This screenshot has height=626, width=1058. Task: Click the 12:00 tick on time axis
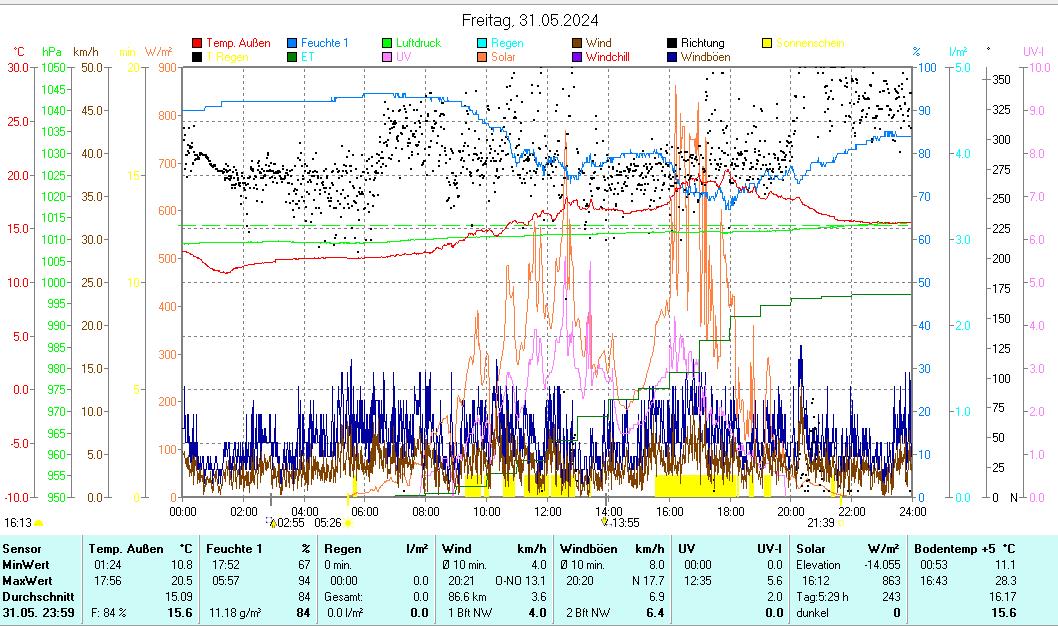[x=547, y=512]
